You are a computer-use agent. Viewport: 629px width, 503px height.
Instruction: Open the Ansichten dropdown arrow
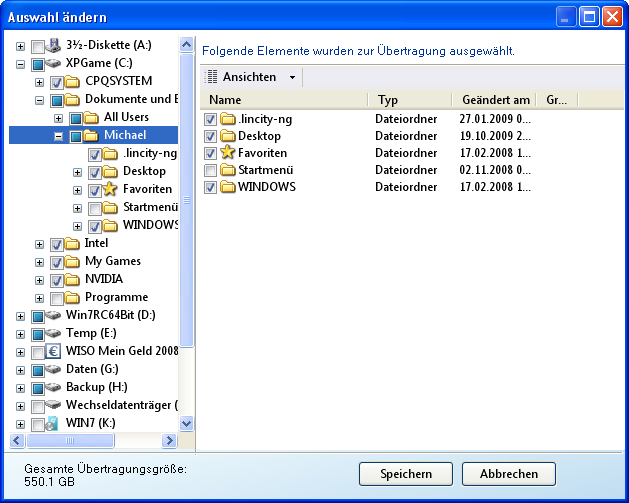click(x=292, y=77)
